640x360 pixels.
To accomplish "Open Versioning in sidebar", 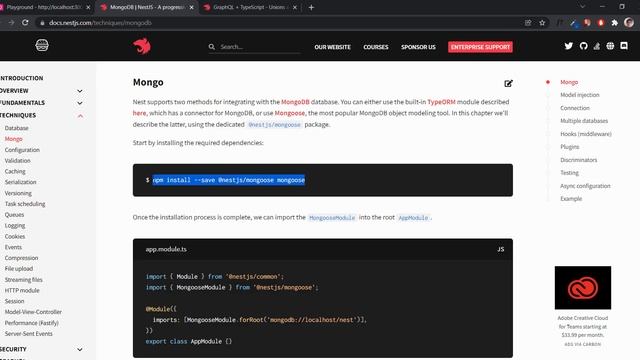I will tap(18, 193).
